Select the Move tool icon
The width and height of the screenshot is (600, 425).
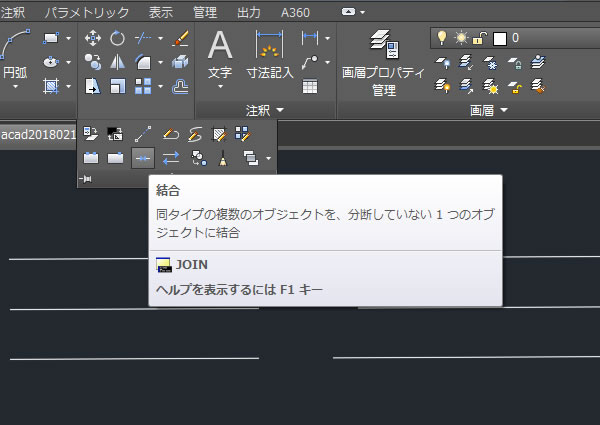pos(93,38)
